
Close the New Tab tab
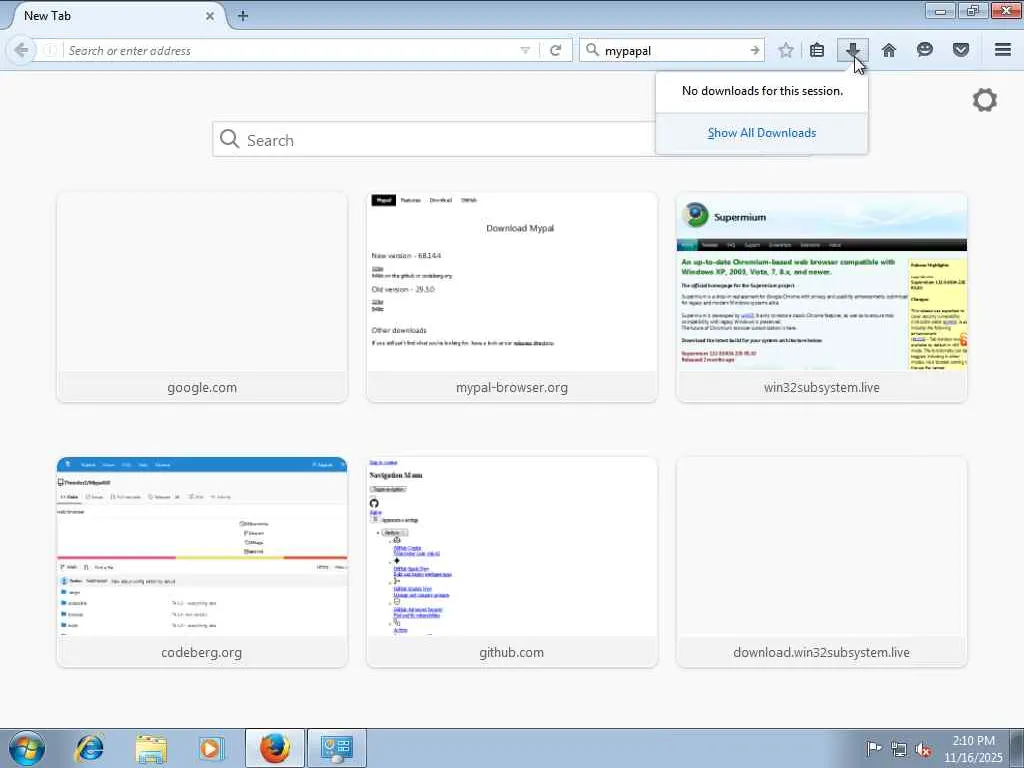coord(210,16)
